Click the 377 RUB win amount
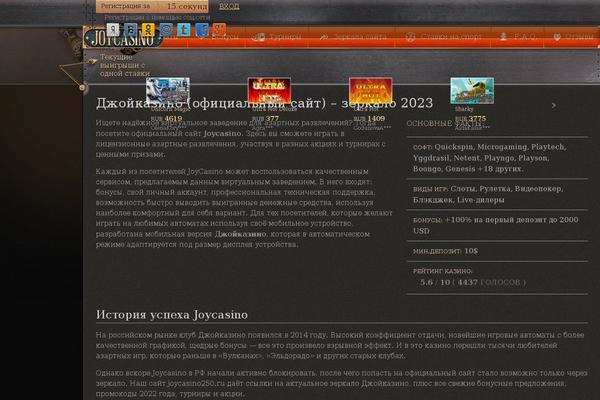 point(266,119)
